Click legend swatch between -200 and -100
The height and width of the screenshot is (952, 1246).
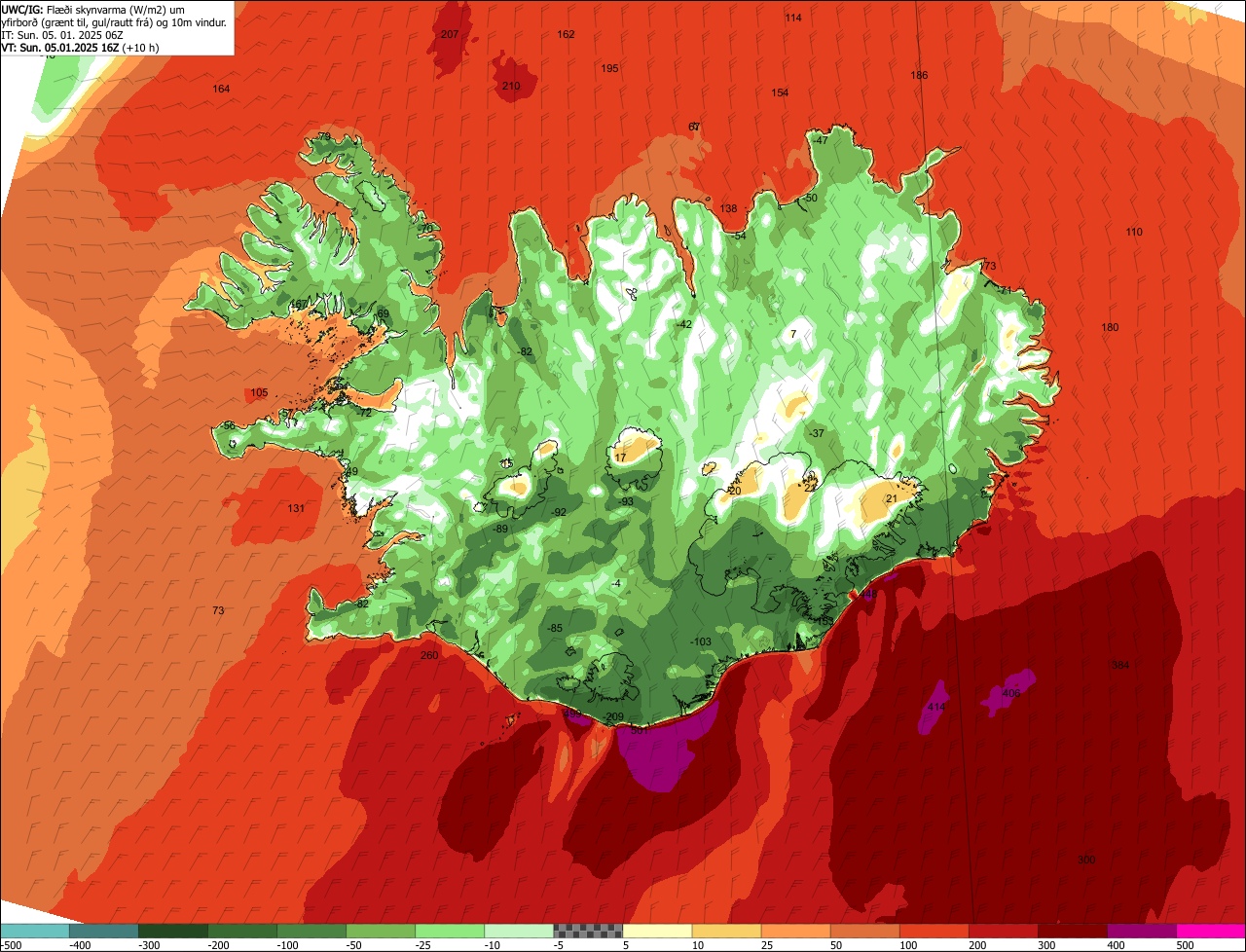(242, 931)
